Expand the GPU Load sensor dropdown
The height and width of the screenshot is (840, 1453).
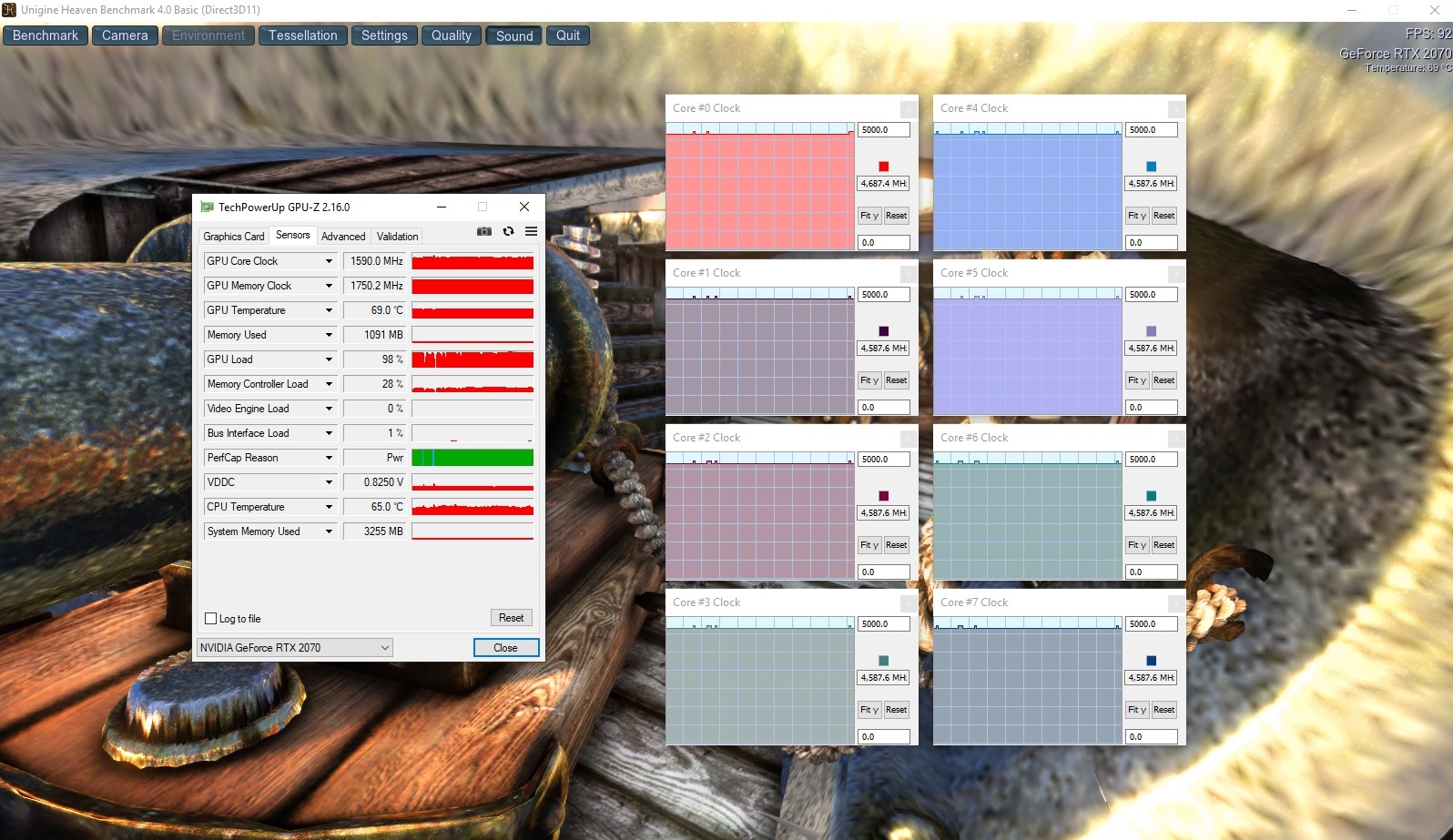(329, 359)
